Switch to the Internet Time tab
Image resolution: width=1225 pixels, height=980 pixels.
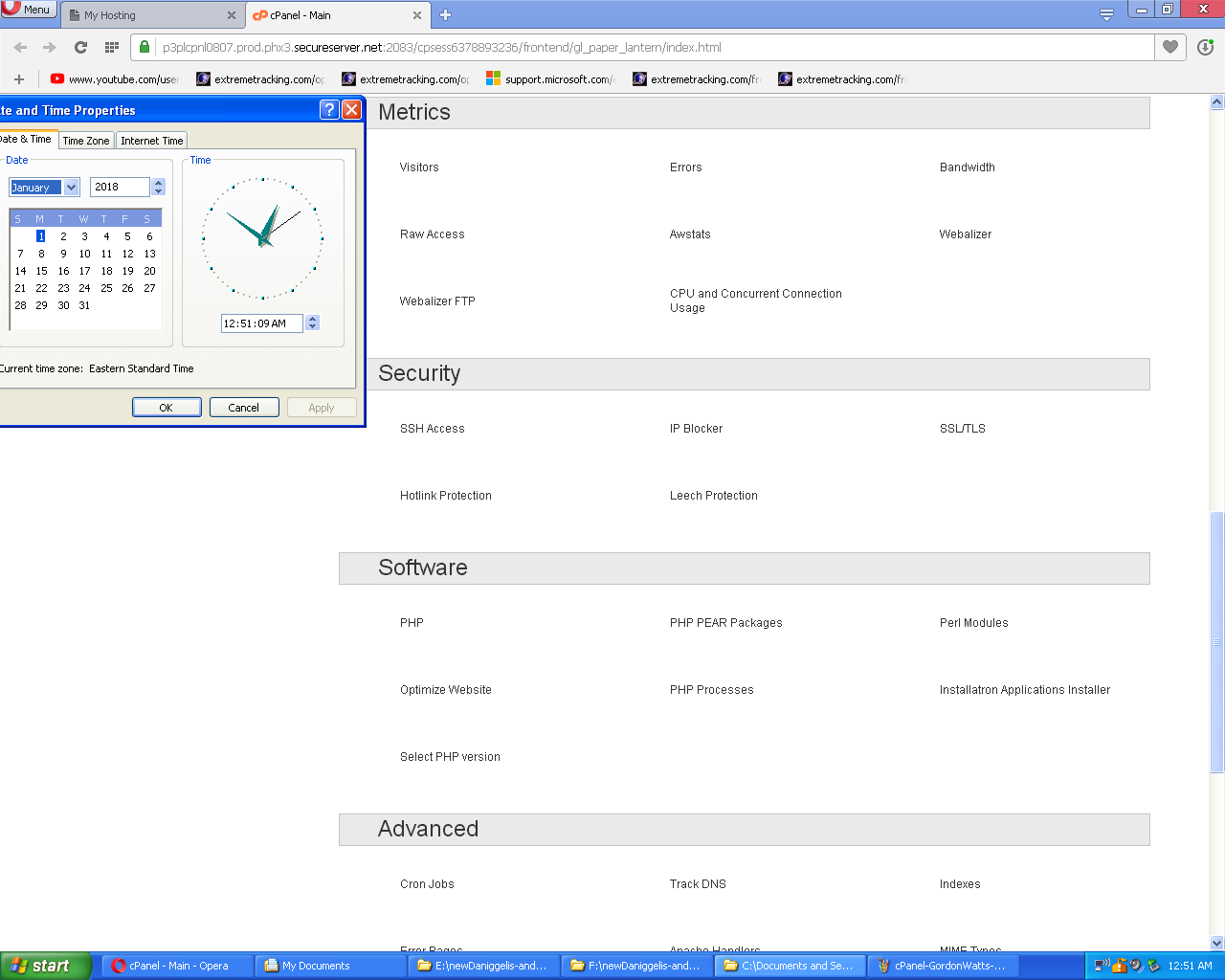151,141
